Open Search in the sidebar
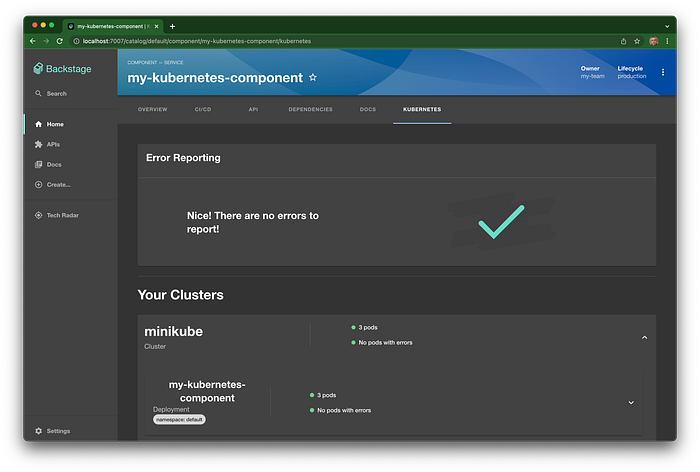700x472 pixels. [x=51, y=94]
